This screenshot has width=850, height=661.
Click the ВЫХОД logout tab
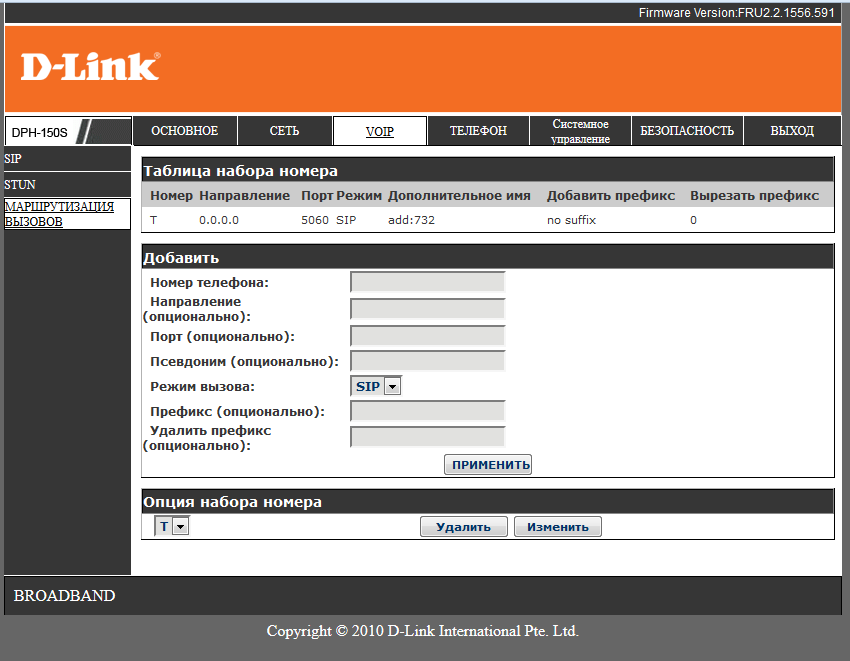pos(792,131)
